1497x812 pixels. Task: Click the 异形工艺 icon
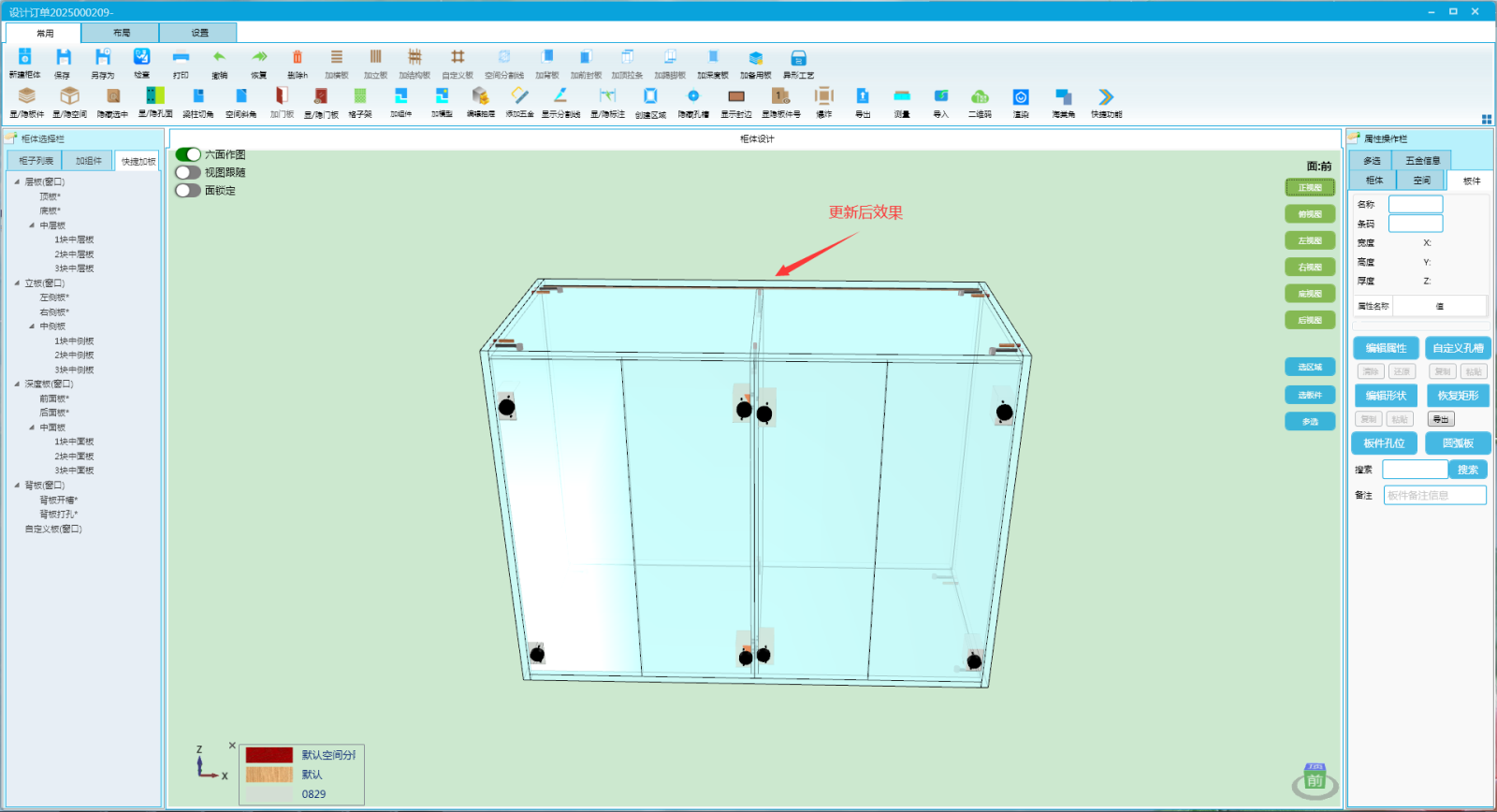click(798, 58)
